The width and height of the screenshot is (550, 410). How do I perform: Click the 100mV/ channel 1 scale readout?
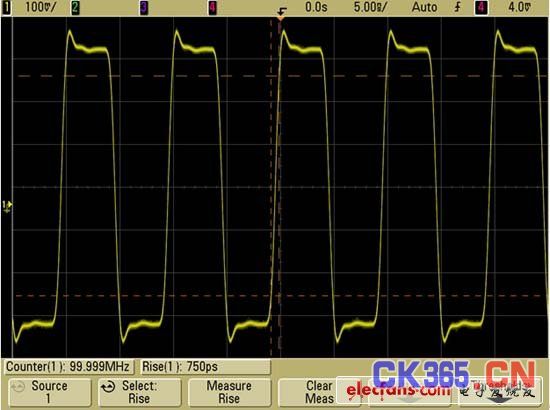coord(40,7)
